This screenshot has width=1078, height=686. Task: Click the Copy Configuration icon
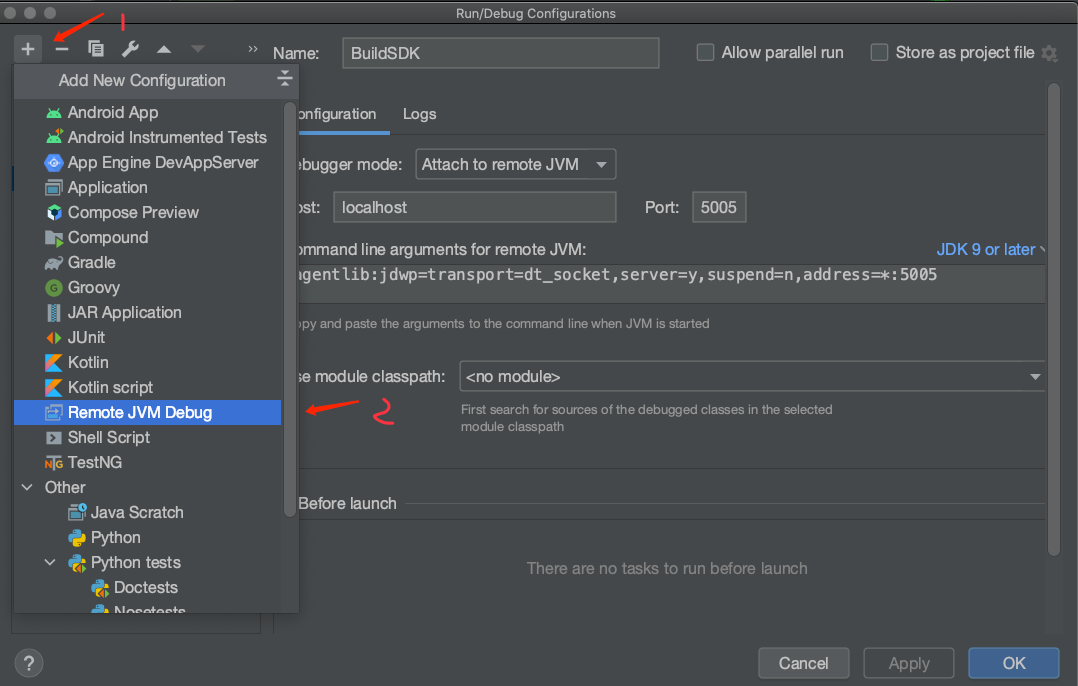tap(96, 49)
